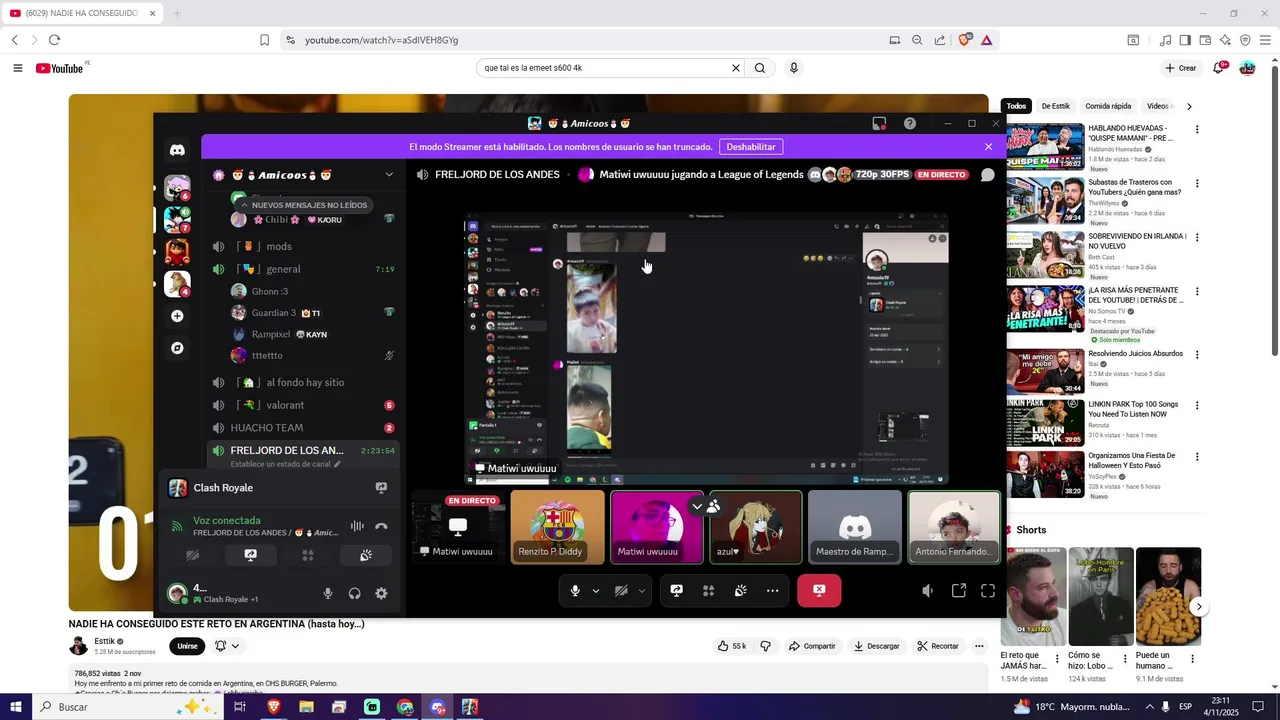Dislike the YouTube video
1280x720 pixels.
[765, 646]
